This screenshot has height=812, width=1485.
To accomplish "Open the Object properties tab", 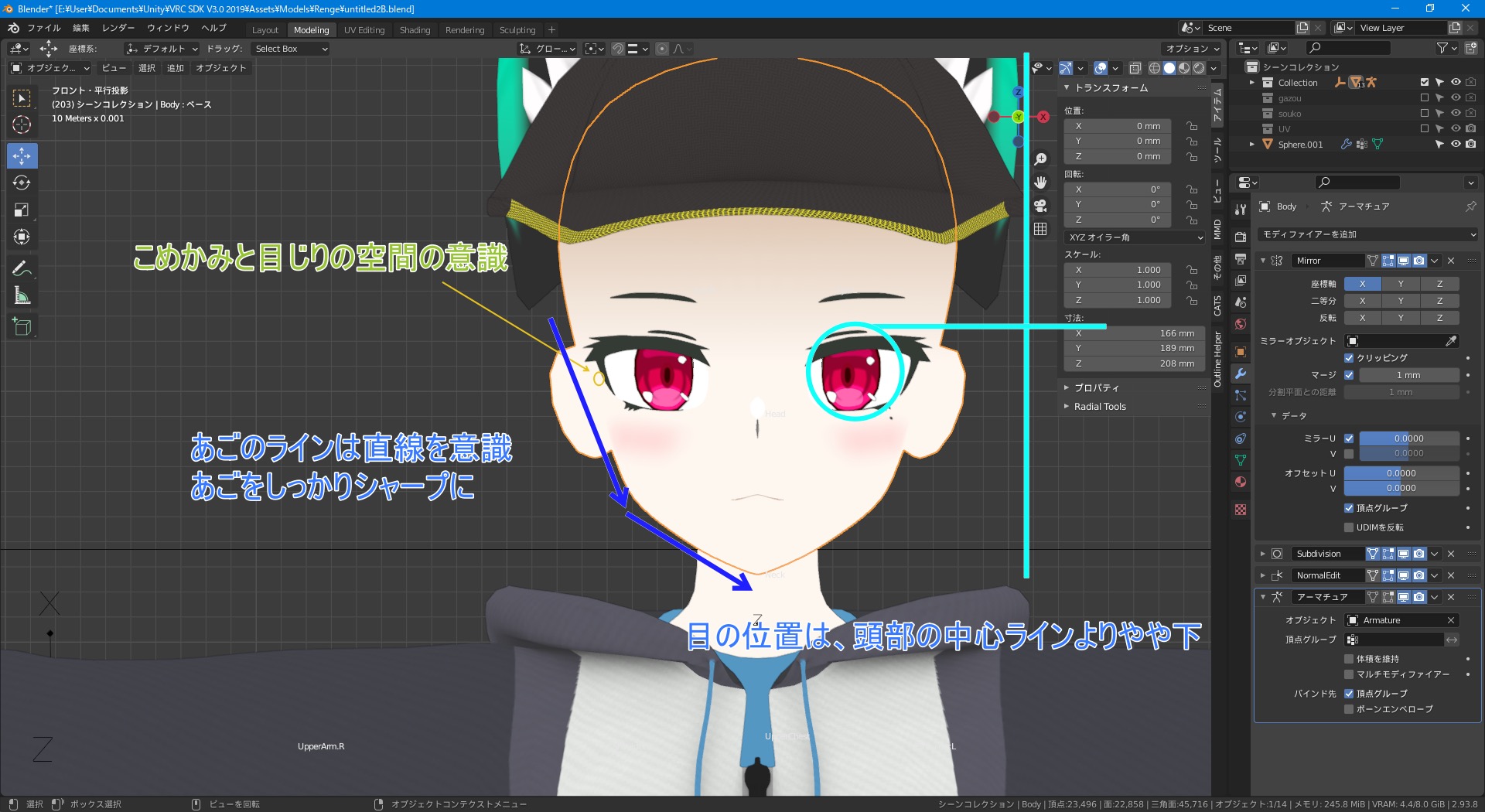I will coord(1241,352).
